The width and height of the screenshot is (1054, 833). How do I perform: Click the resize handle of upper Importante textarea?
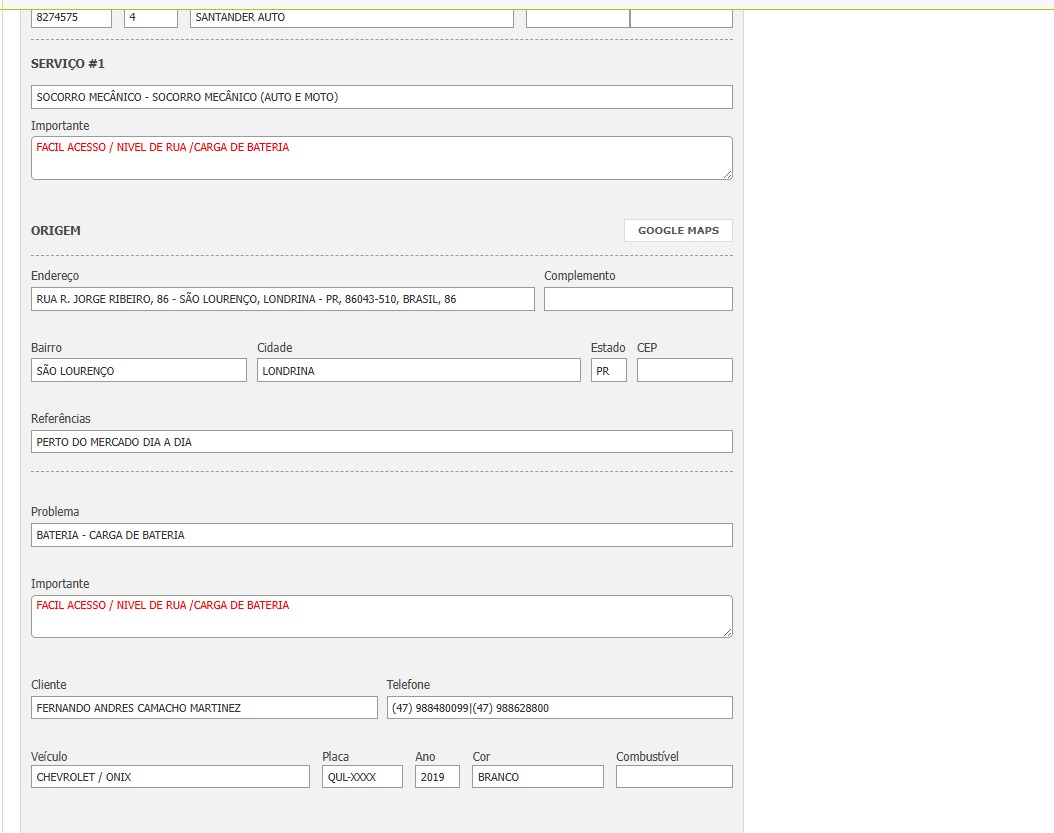(x=727, y=174)
